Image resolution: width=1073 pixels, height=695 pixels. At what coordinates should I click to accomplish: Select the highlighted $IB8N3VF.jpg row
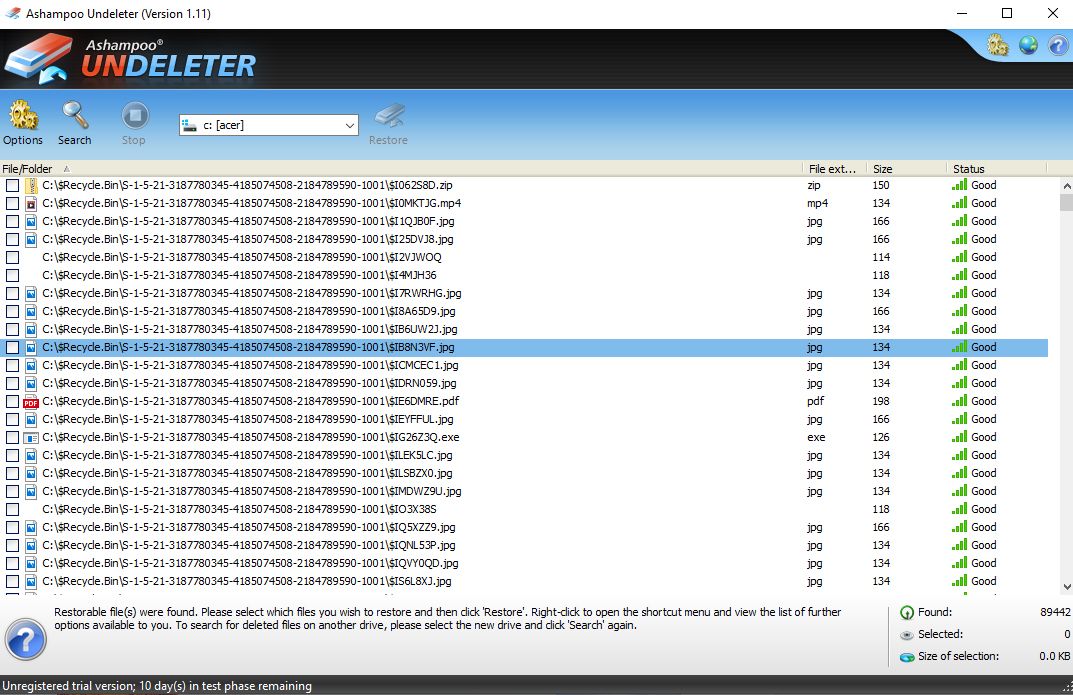click(x=400, y=347)
